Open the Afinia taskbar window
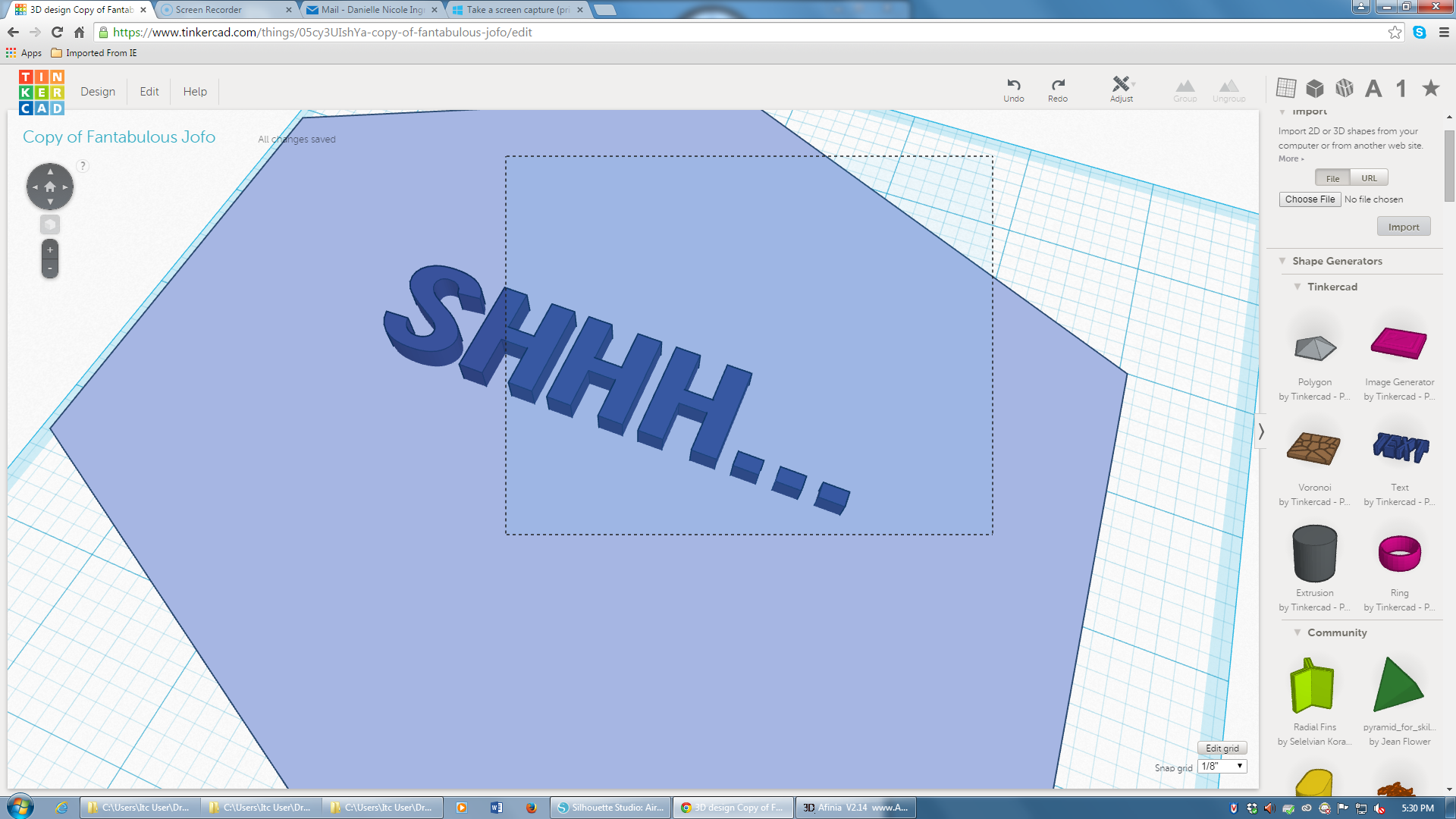 pos(855,808)
